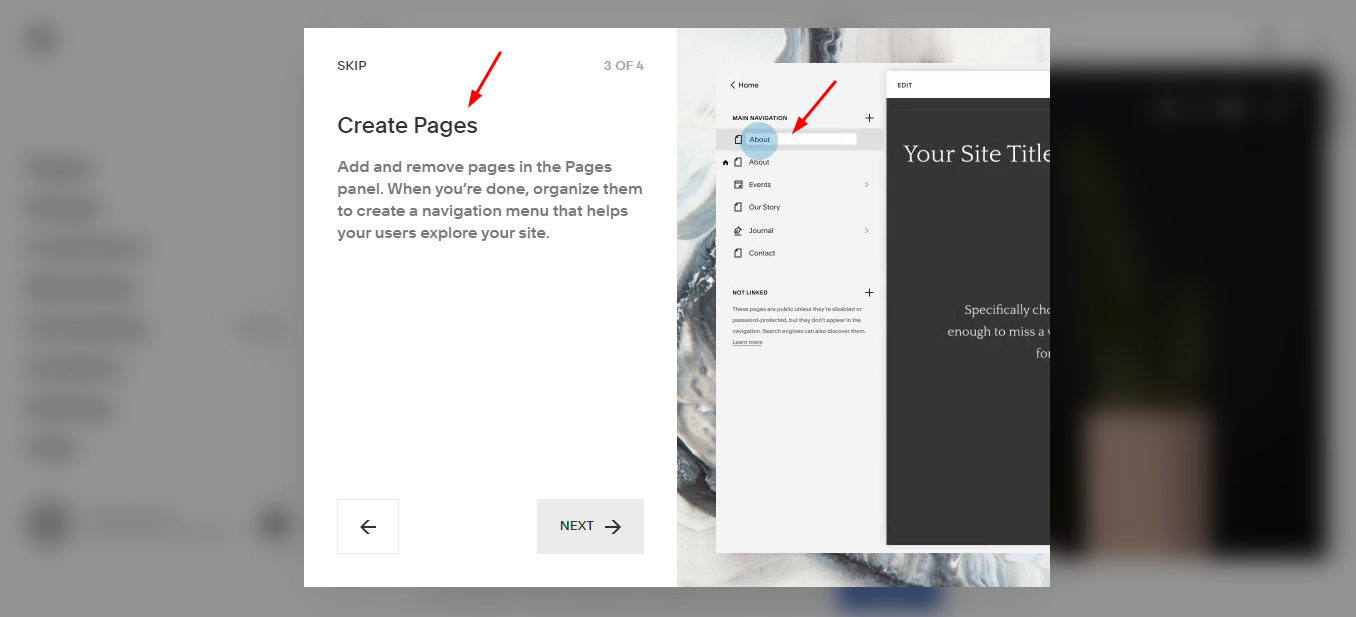This screenshot has width=1356, height=617.
Task: Click the "Add and remove pages" description text
Action: coord(490,200)
